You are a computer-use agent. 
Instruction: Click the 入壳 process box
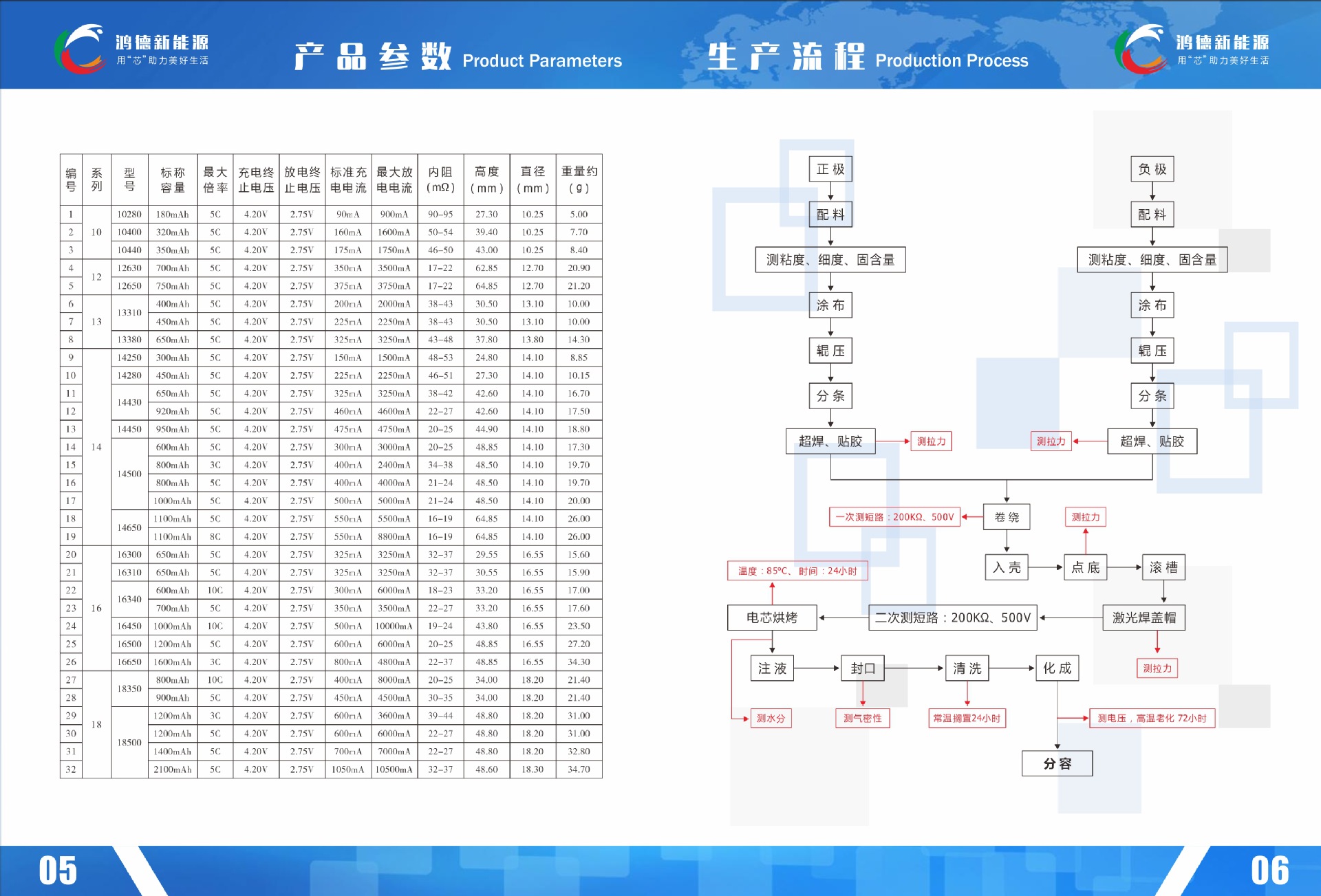point(1007,567)
